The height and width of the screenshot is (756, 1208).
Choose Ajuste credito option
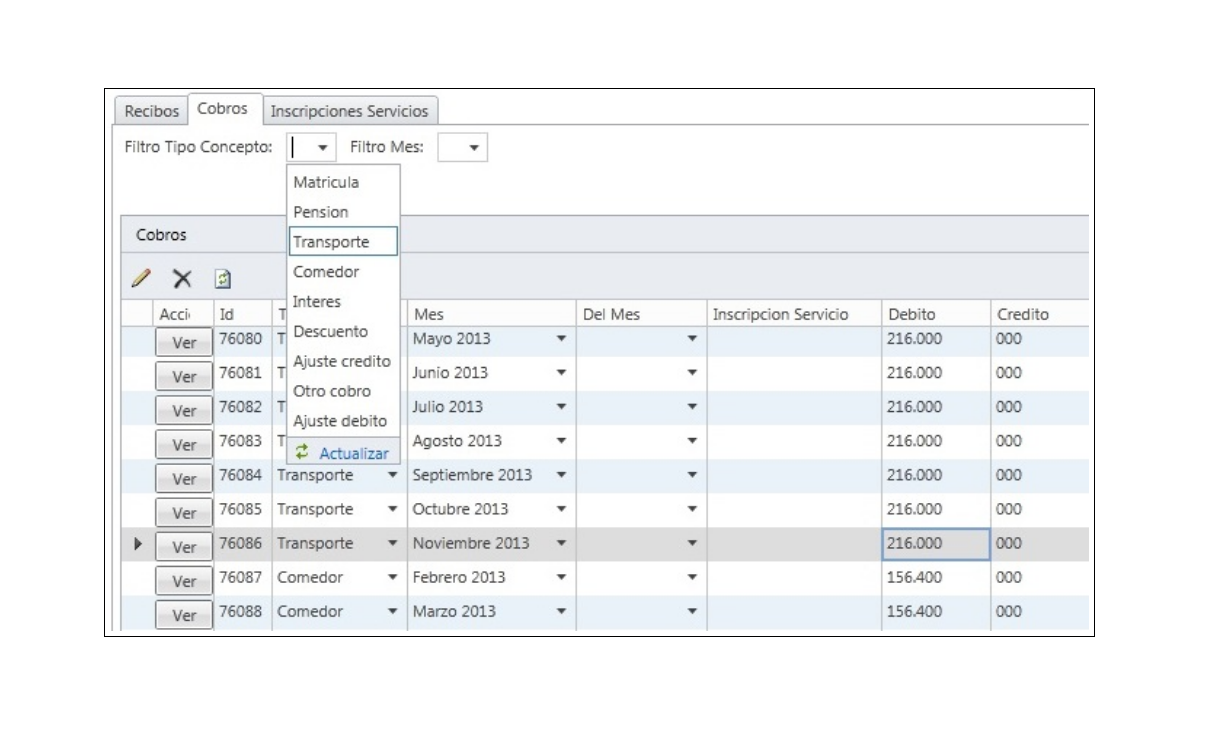click(343, 361)
